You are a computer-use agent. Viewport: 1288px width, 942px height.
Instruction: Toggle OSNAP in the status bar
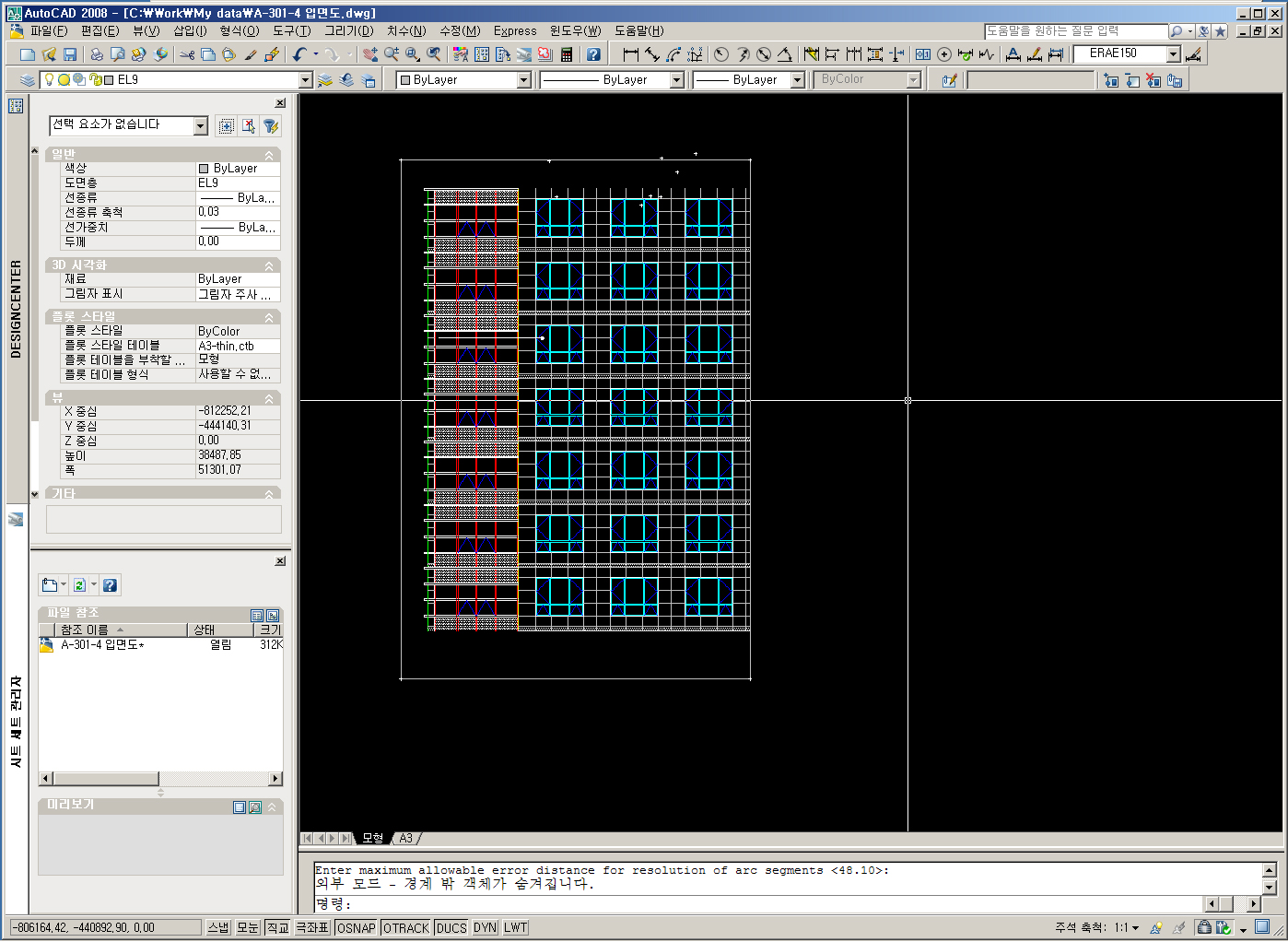(356, 927)
